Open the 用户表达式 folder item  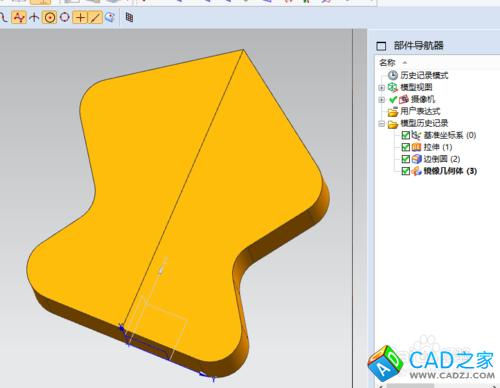tap(420, 111)
